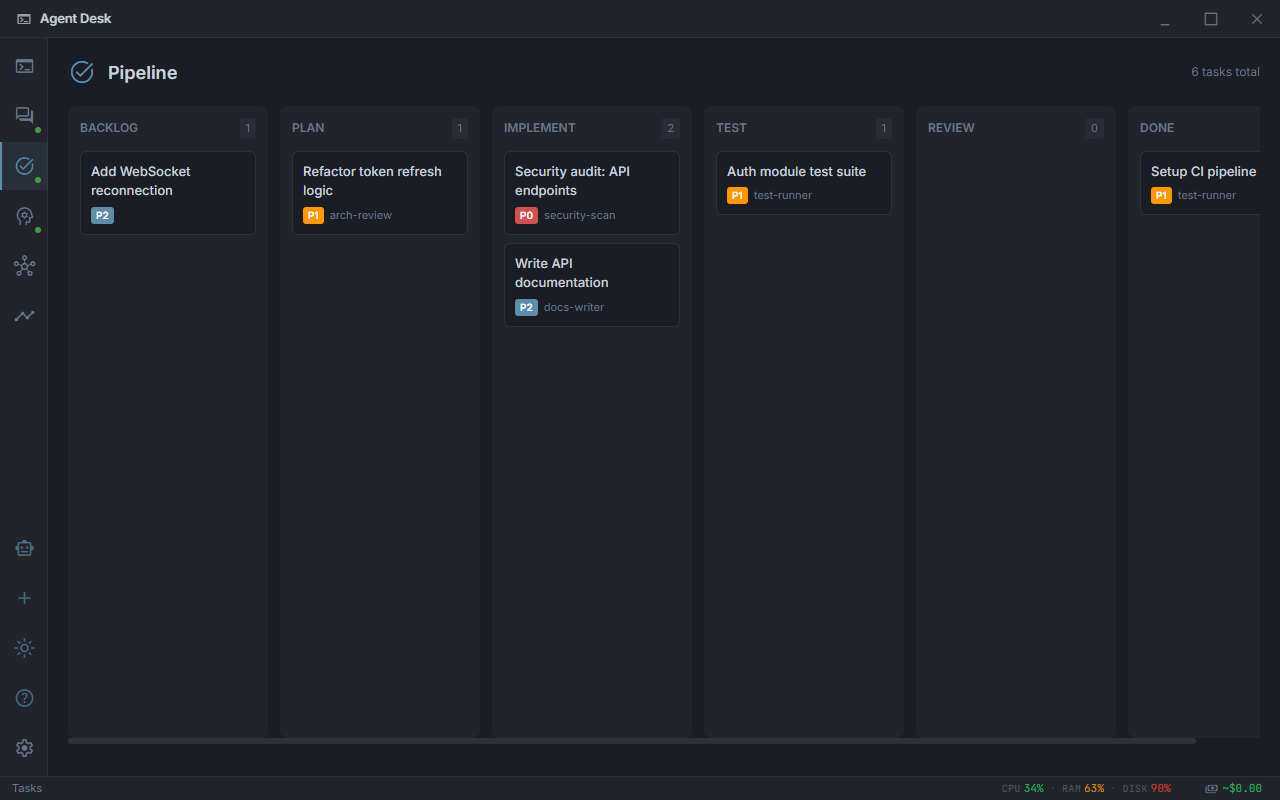Viewport: 1280px width, 800px height.
Task: Click test-runner label on Auth module card
Action: [x=783, y=195]
